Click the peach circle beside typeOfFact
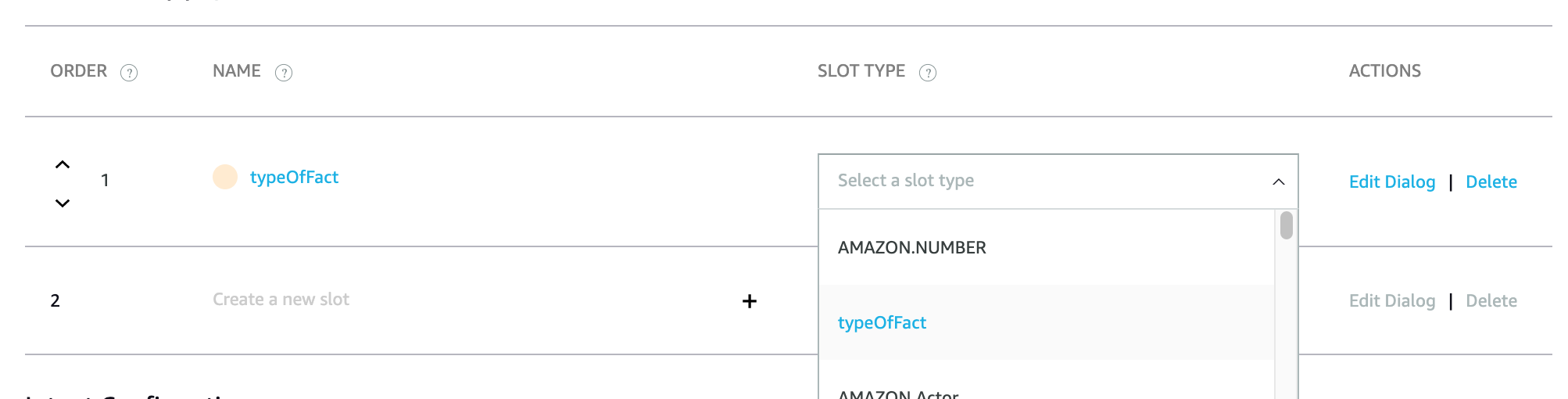Viewport: 1568px width, 399px height. click(225, 177)
